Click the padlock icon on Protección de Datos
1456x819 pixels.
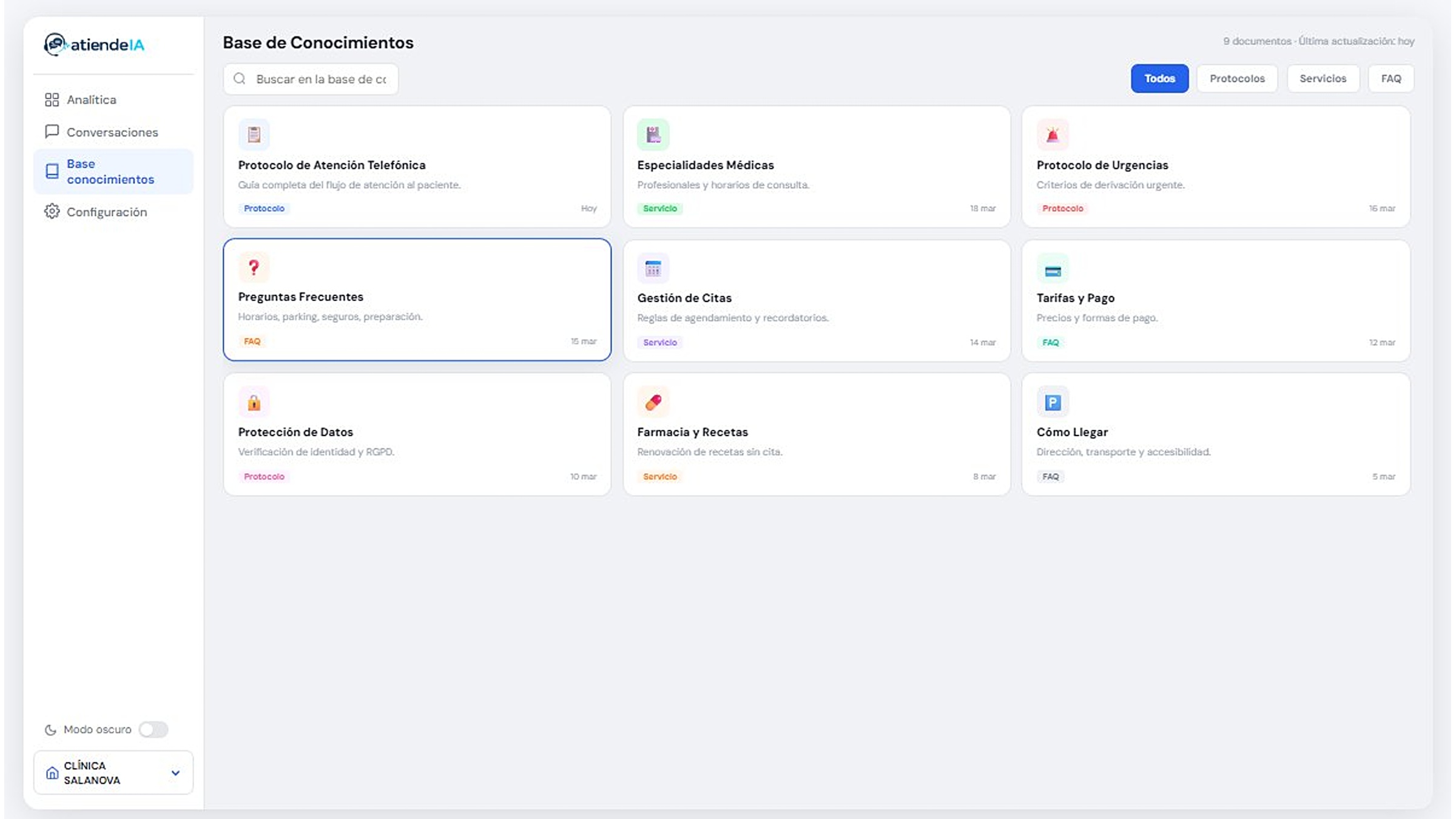pyautogui.click(x=254, y=402)
